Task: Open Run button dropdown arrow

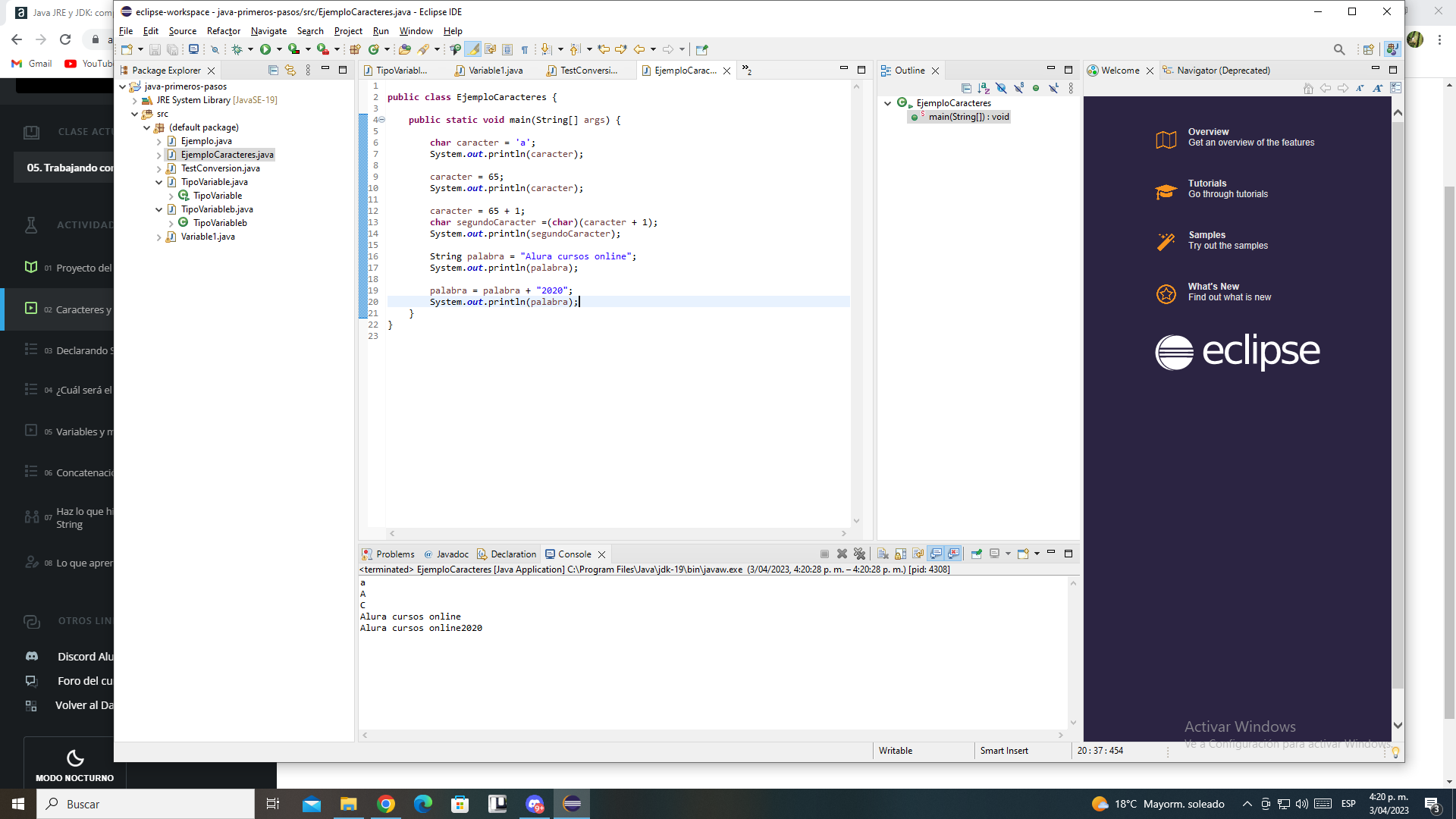Action: [279, 49]
